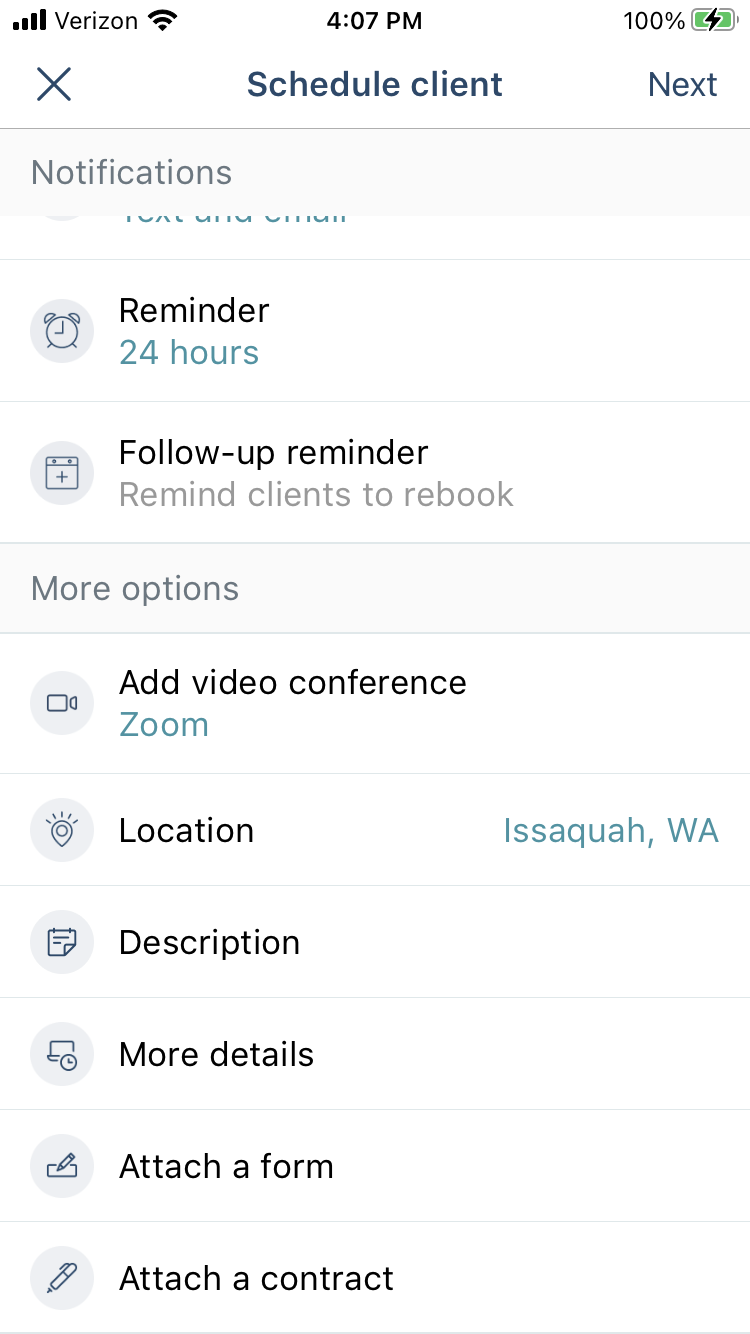
Task: Tap the Attach a form pencil icon
Action: pos(62,1166)
